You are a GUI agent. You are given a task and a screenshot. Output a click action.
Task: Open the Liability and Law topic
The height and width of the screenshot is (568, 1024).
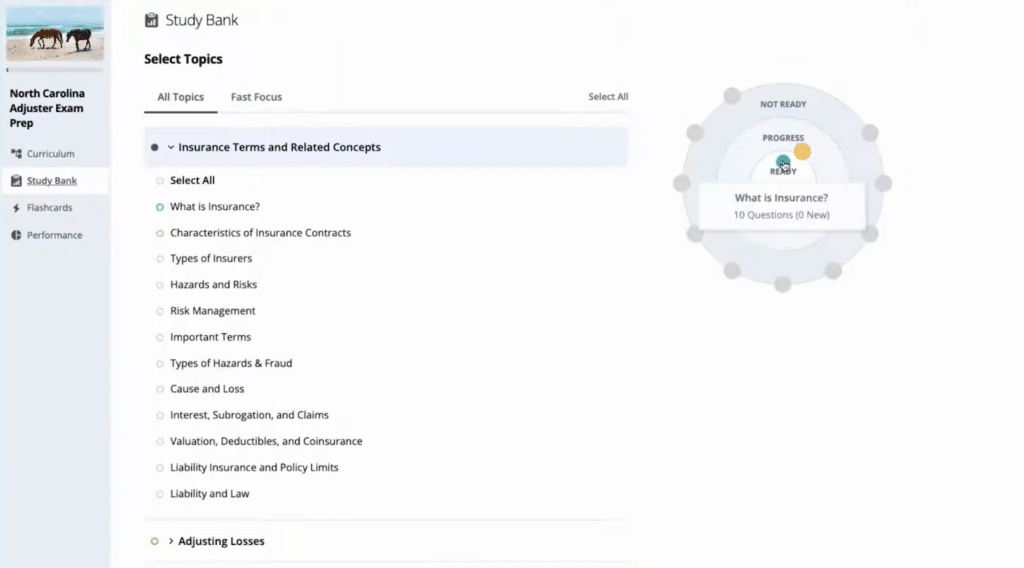(x=209, y=493)
